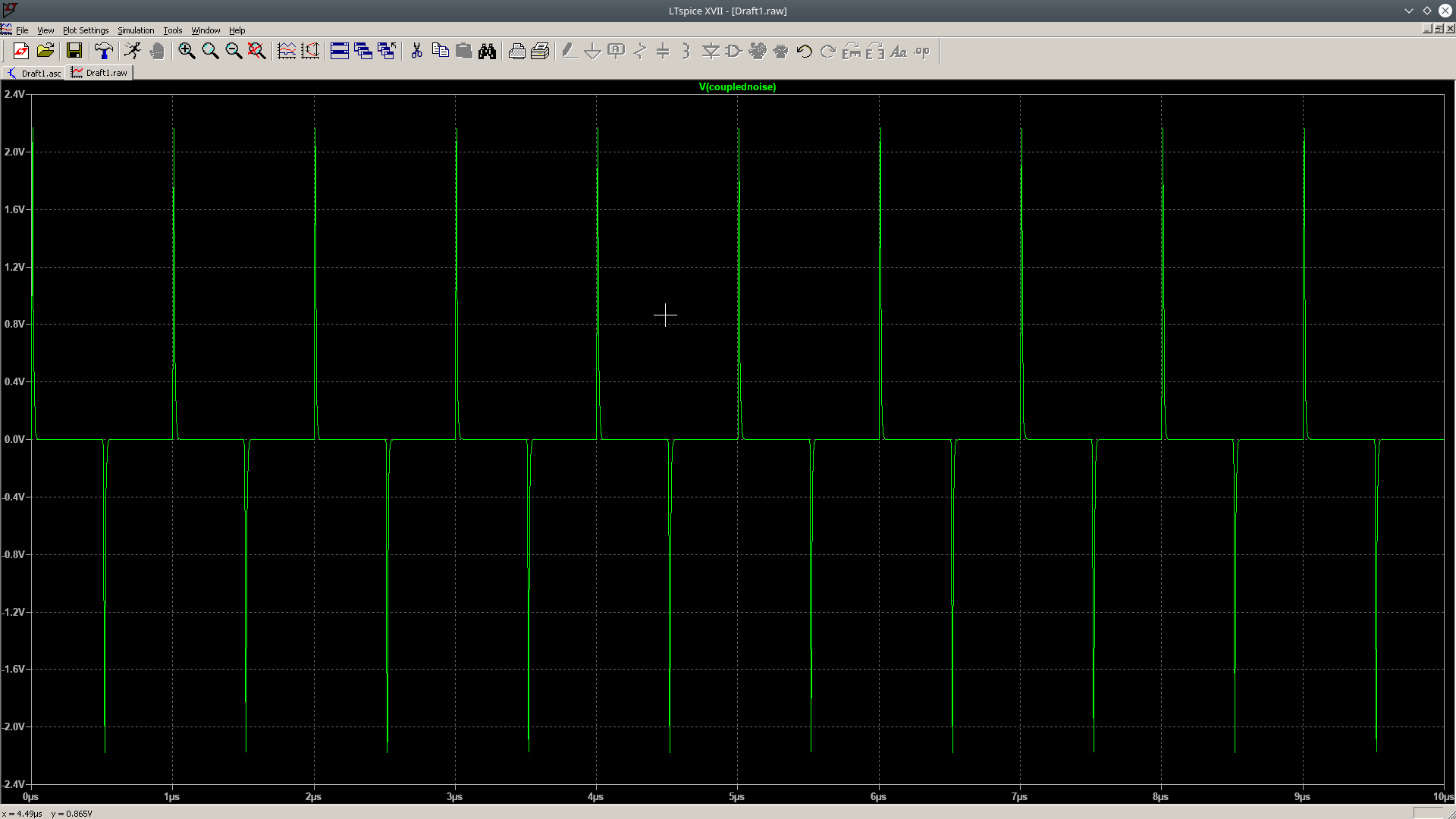Click the 5µs horizontal axis label
The image size is (1456, 819).
click(737, 796)
